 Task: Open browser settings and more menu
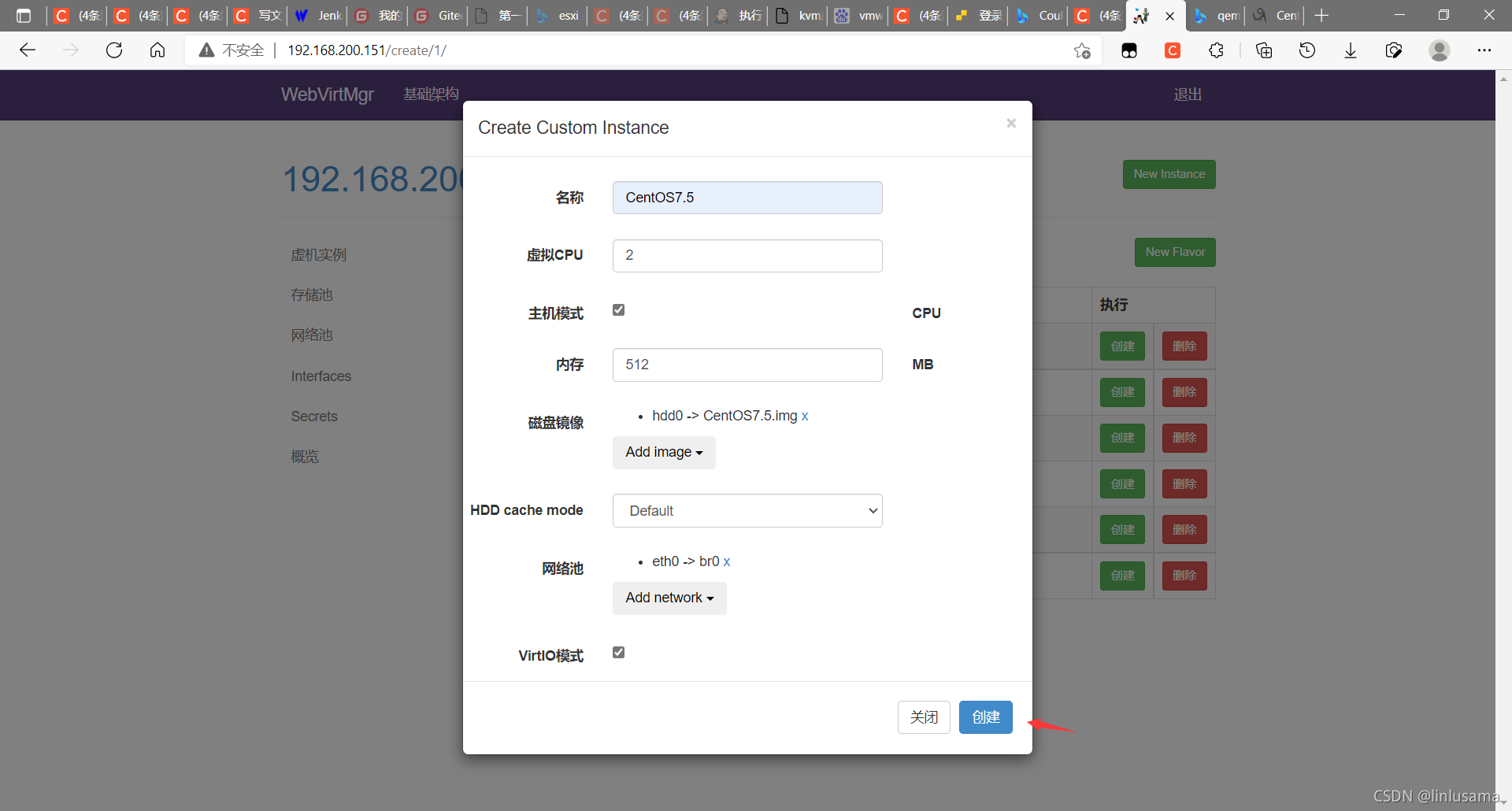tap(1484, 50)
